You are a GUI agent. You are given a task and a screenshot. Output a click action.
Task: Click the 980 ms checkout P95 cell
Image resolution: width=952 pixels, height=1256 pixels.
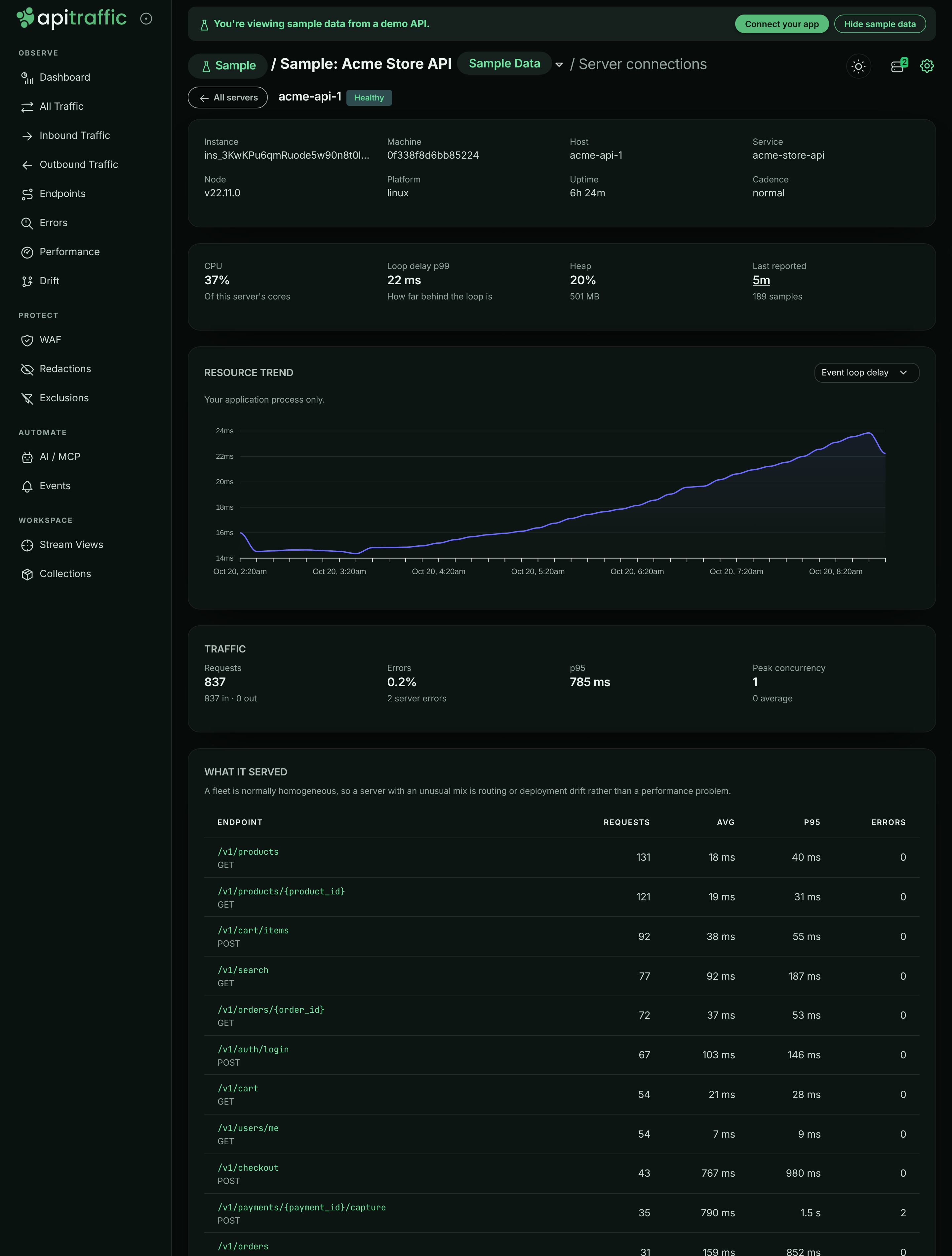(803, 1173)
